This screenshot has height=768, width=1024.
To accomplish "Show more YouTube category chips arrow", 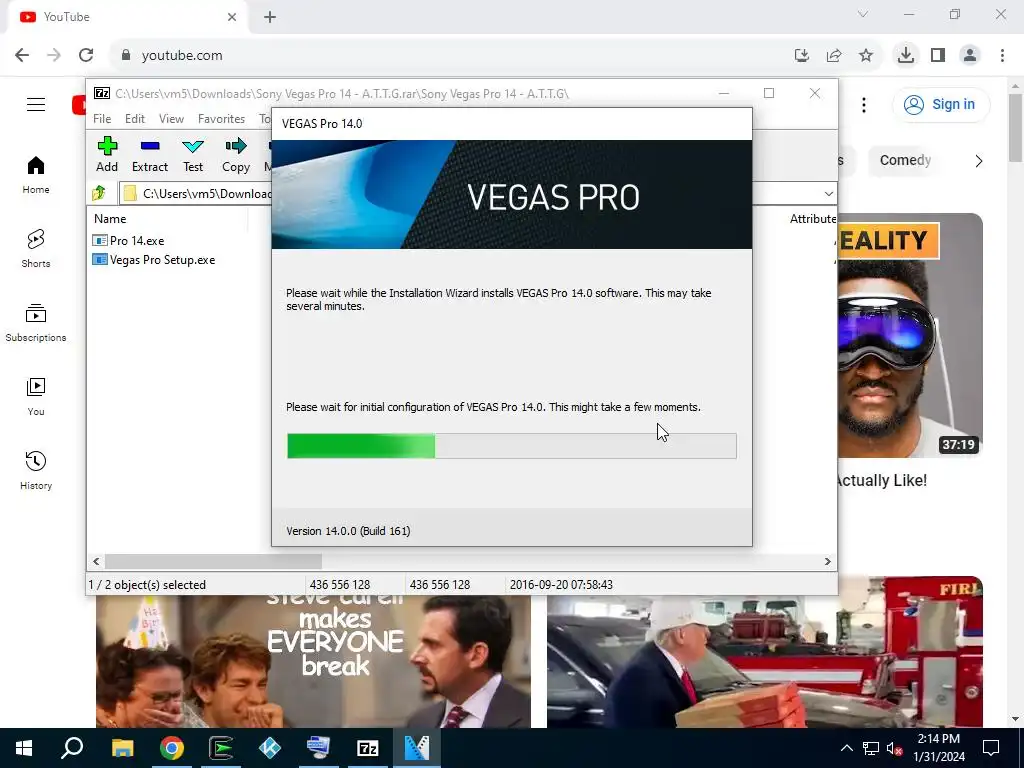I will click(978, 161).
